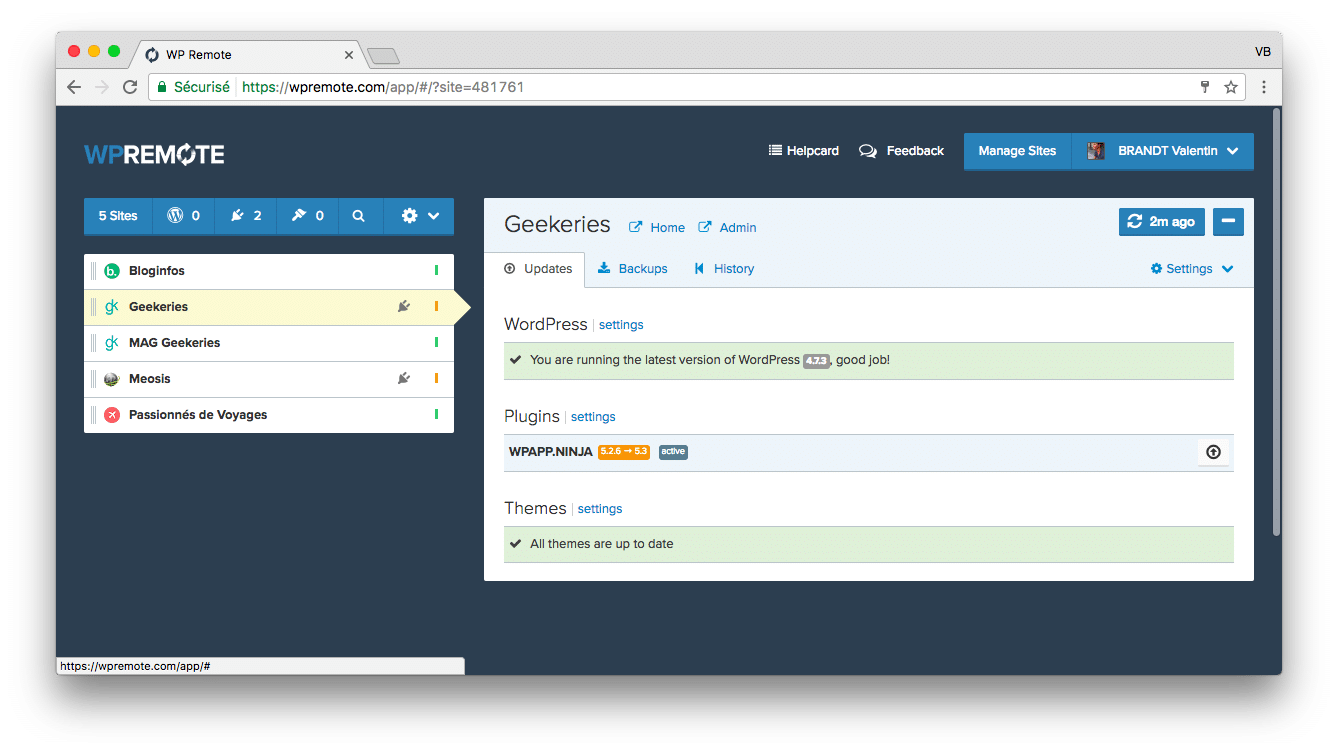
Task: Click the orange status indicator of Meosis
Action: tap(436, 379)
